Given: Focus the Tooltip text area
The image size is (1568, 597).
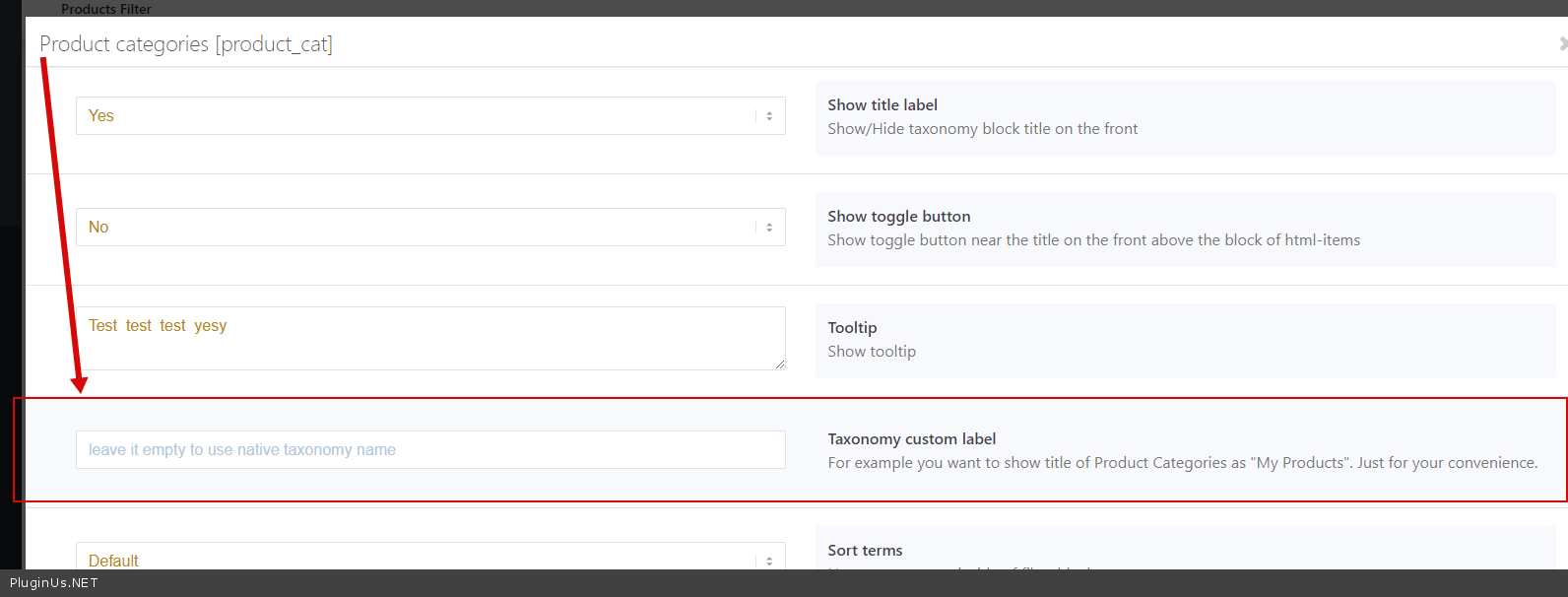Looking at the screenshot, I should coord(430,338).
